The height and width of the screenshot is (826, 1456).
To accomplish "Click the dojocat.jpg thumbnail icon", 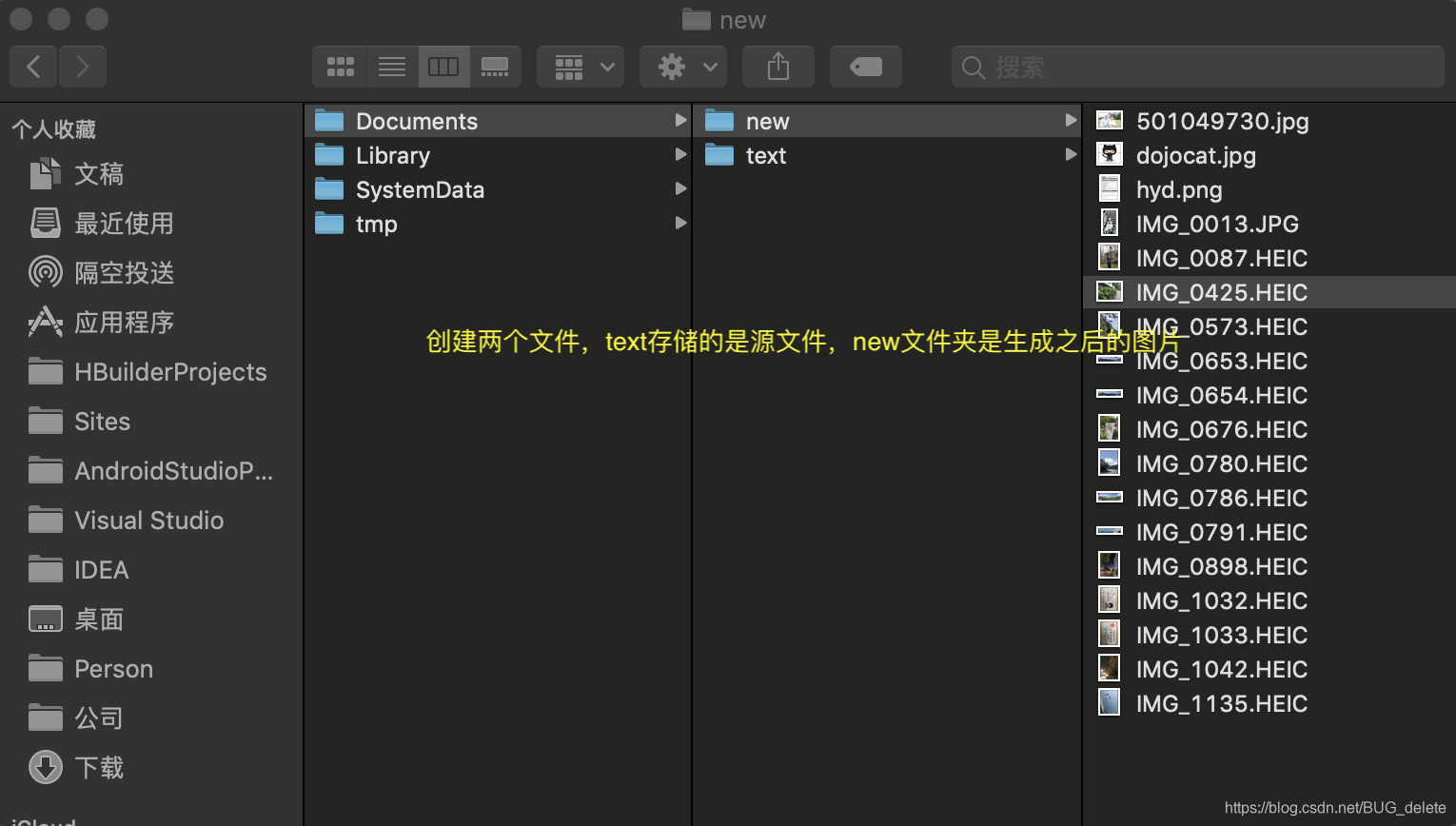I will [1110, 154].
